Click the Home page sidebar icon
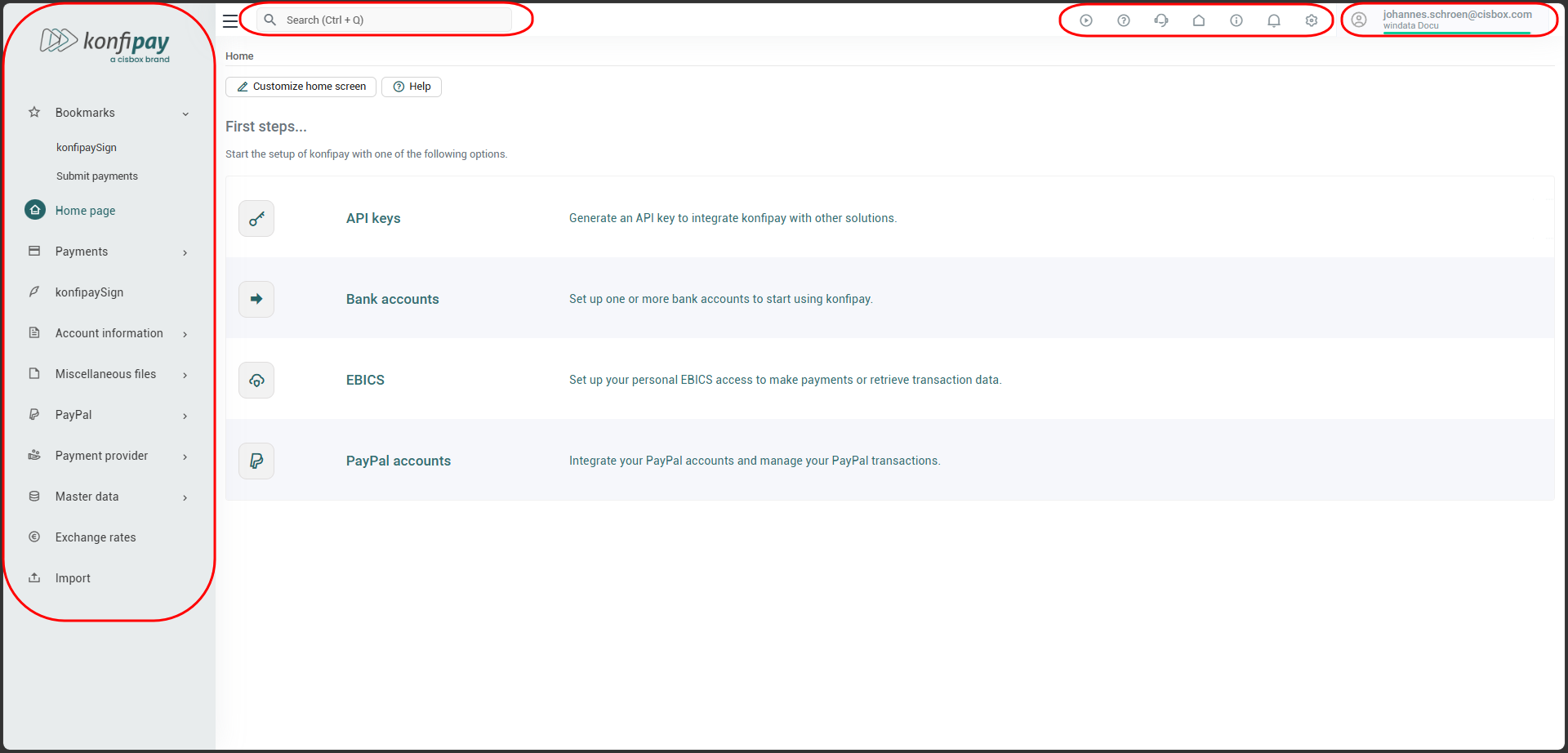1568x753 pixels. (35, 210)
